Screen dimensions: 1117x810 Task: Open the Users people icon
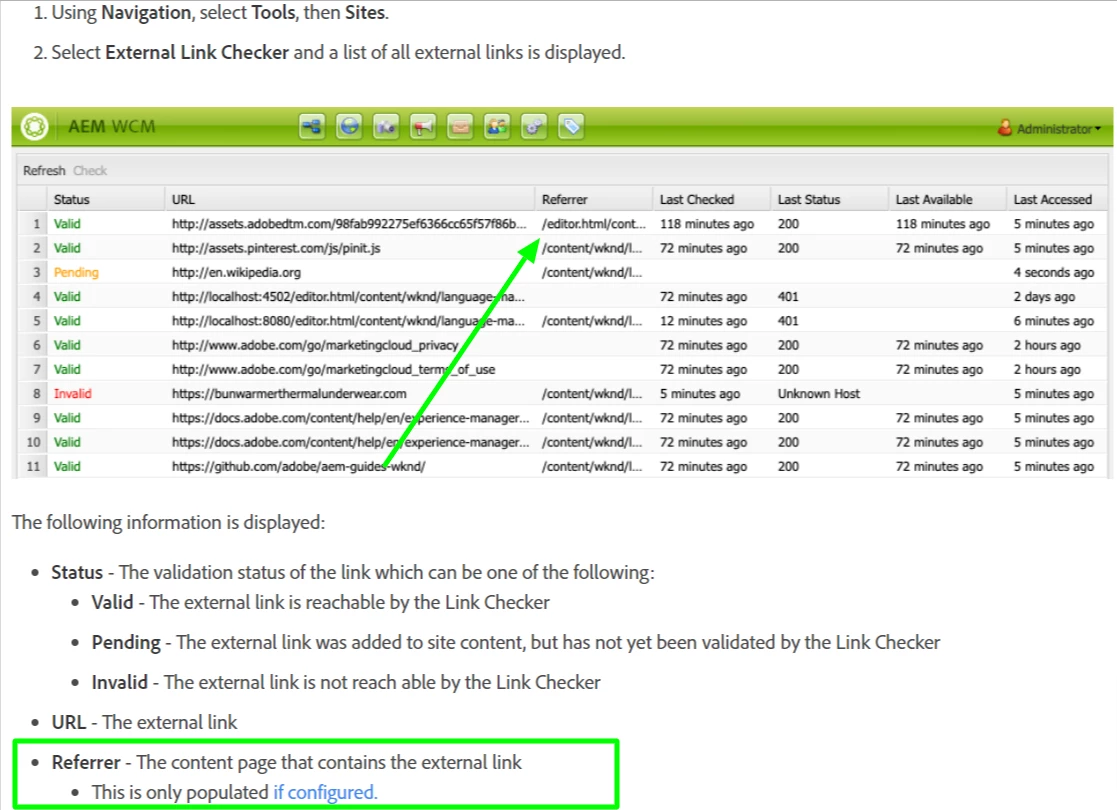coord(497,127)
